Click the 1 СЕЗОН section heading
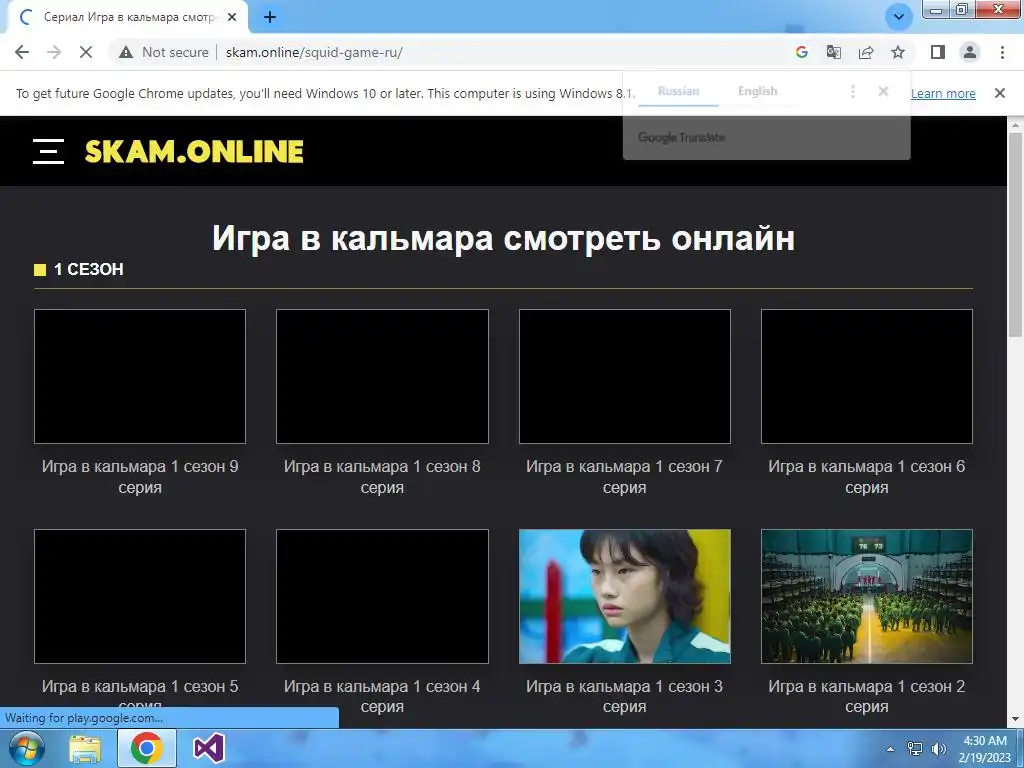Viewport: 1024px width, 768px height. pyautogui.click(x=88, y=269)
